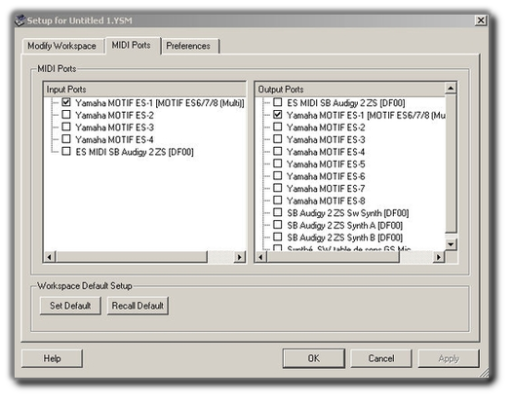Click the Input Ports column header
512x401 pixels.
click(145, 89)
